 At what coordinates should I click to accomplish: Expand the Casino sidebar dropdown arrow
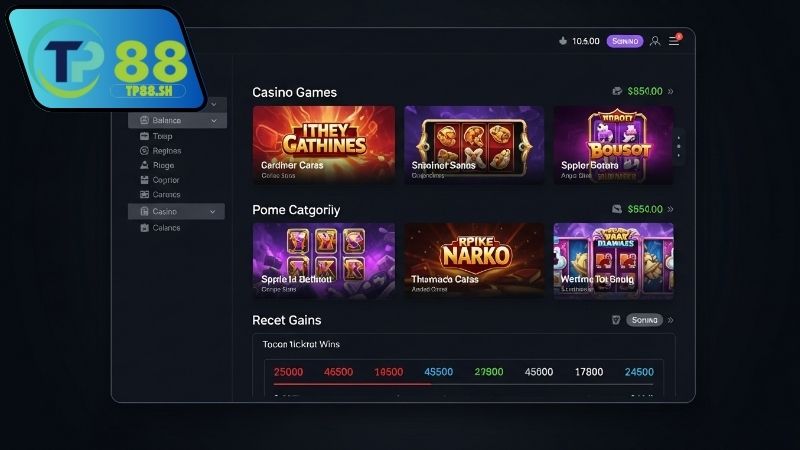pyautogui.click(x=213, y=212)
